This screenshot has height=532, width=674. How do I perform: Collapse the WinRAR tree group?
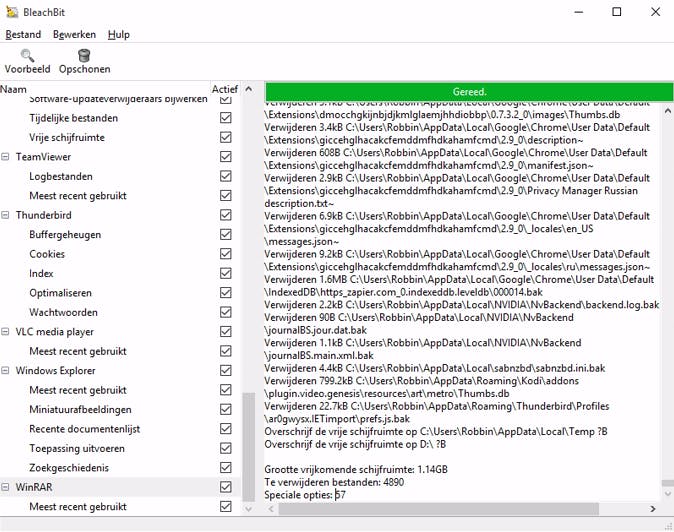point(5,487)
